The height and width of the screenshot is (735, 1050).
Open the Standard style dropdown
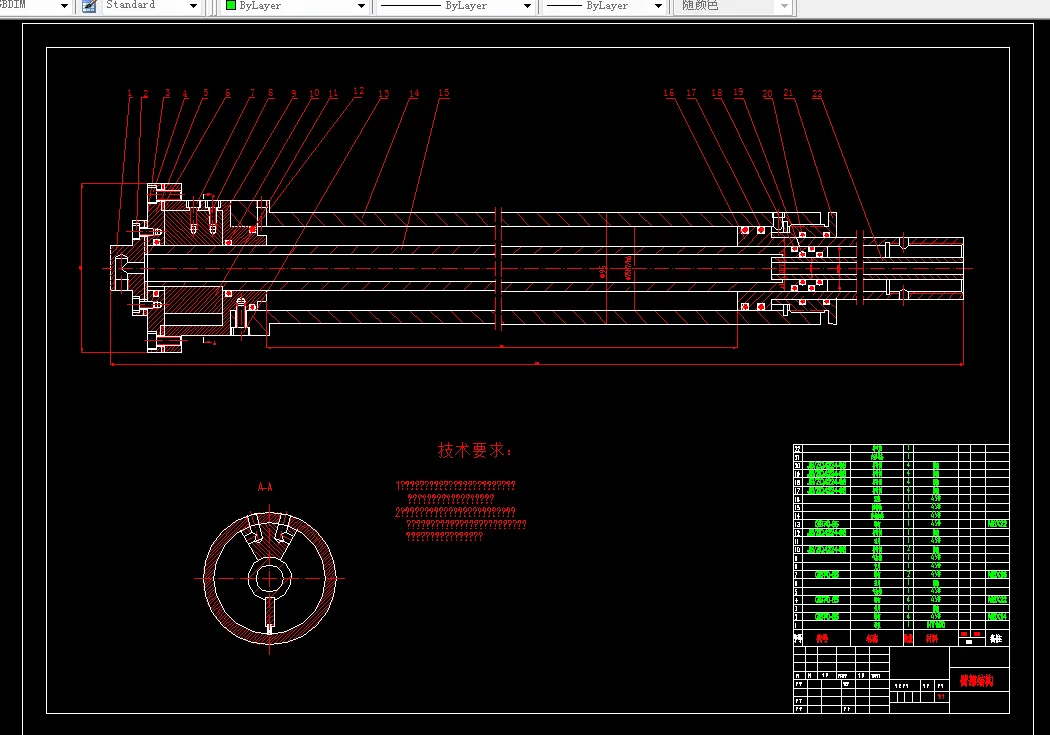[x=194, y=6]
